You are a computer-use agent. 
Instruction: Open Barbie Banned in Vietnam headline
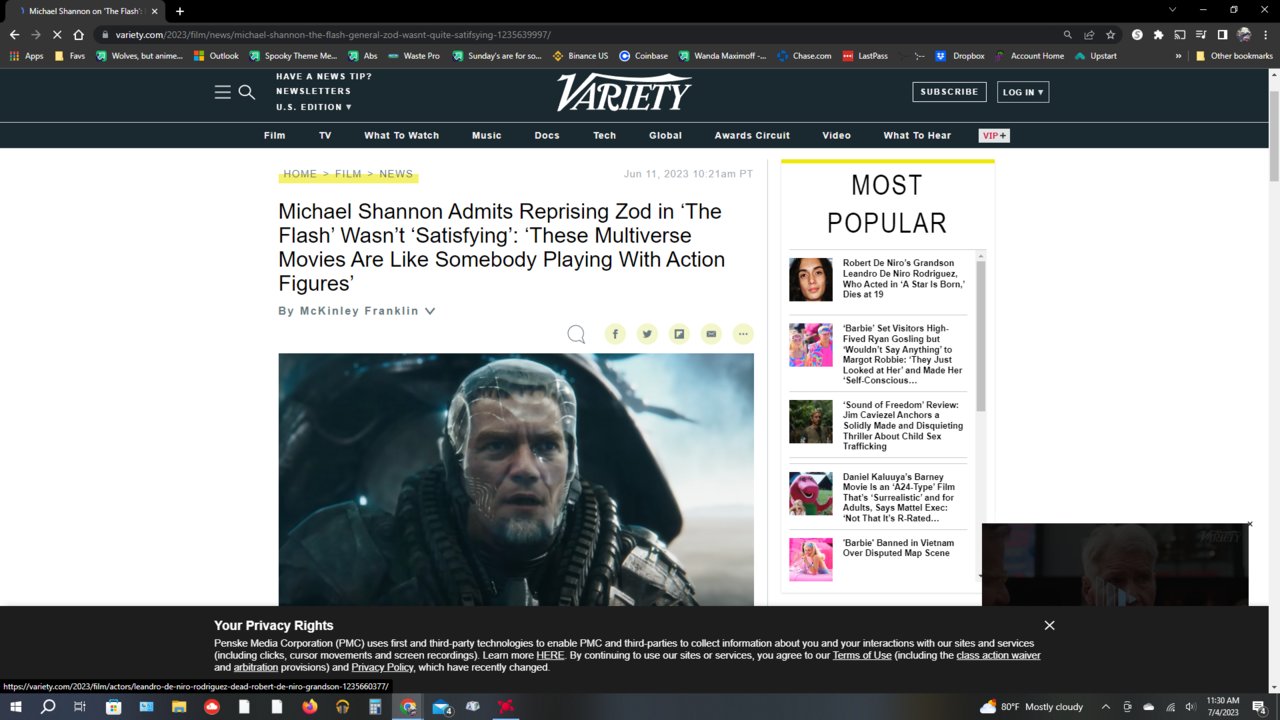click(x=898, y=548)
